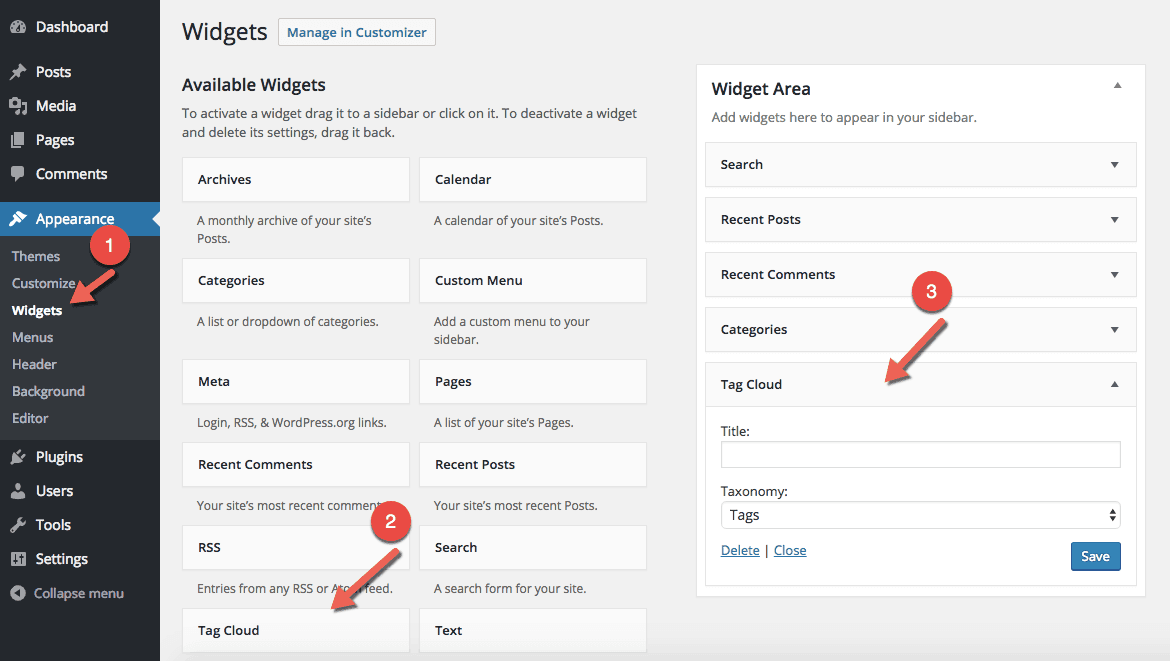Open the Posts menu item

53,72
